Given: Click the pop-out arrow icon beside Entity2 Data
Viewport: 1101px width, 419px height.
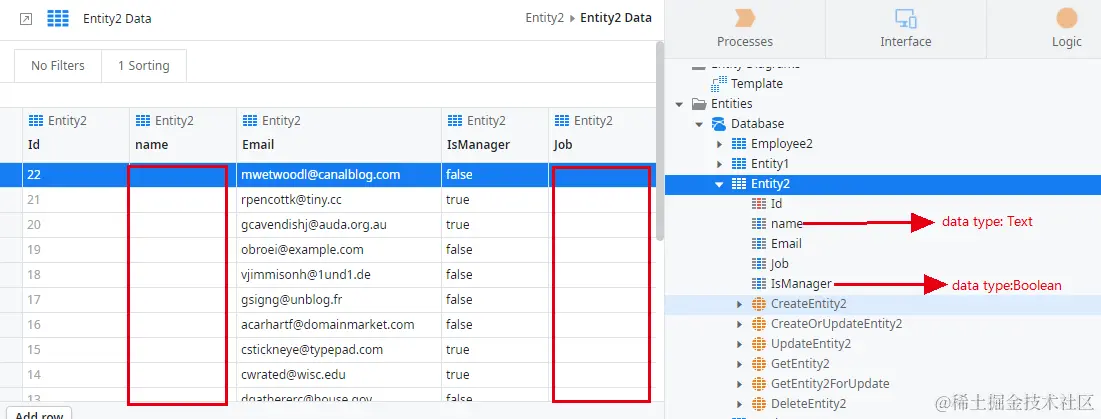Looking at the screenshot, I should pyautogui.click(x=26, y=19).
